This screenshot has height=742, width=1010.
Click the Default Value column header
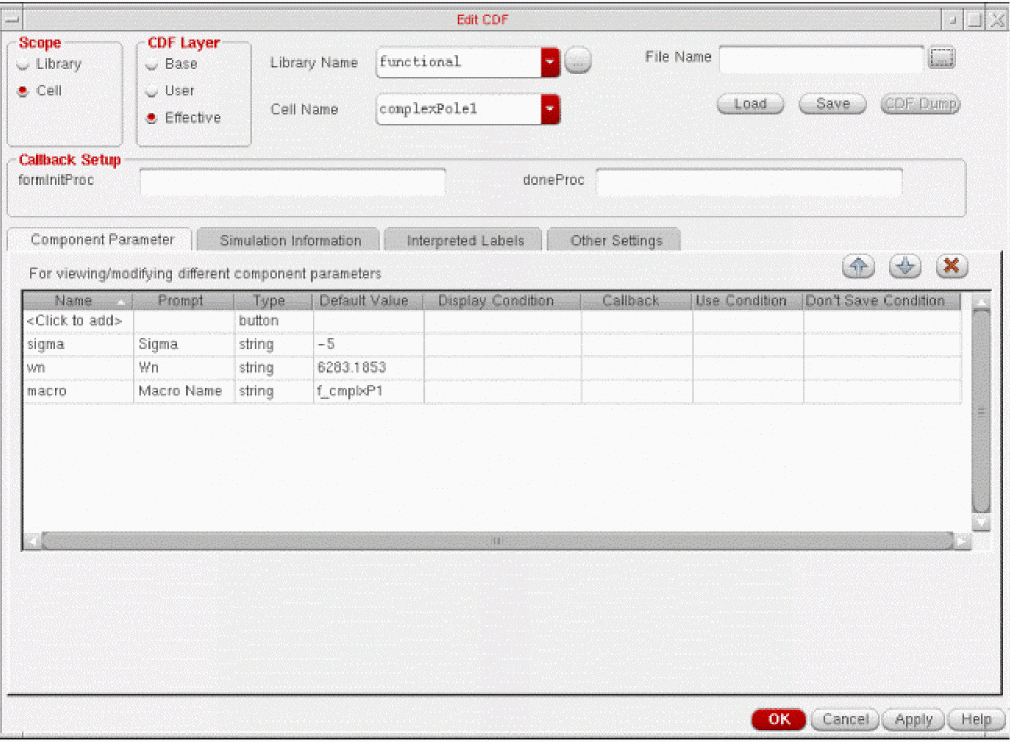tap(368, 301)
